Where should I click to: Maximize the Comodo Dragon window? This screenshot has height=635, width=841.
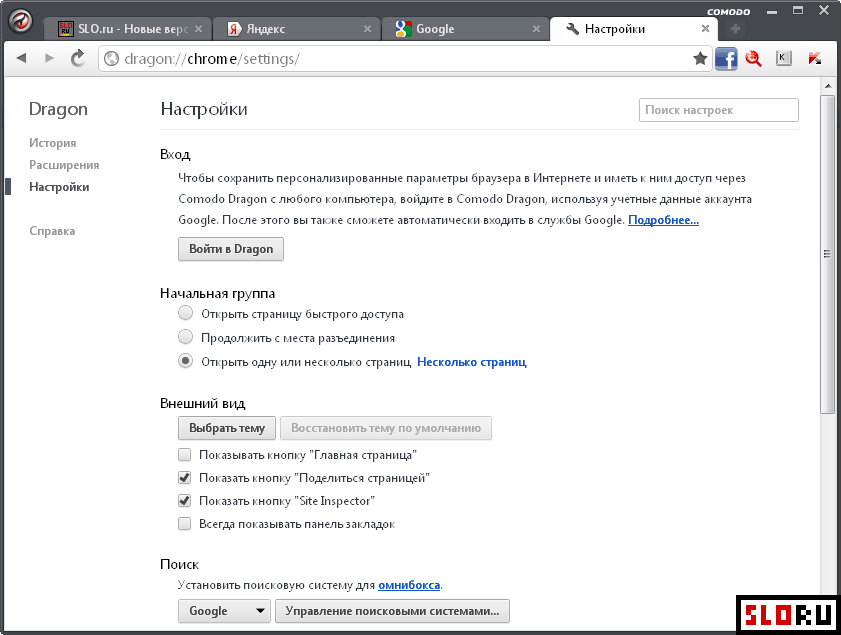pyautogui.click(x=798, y=11)
